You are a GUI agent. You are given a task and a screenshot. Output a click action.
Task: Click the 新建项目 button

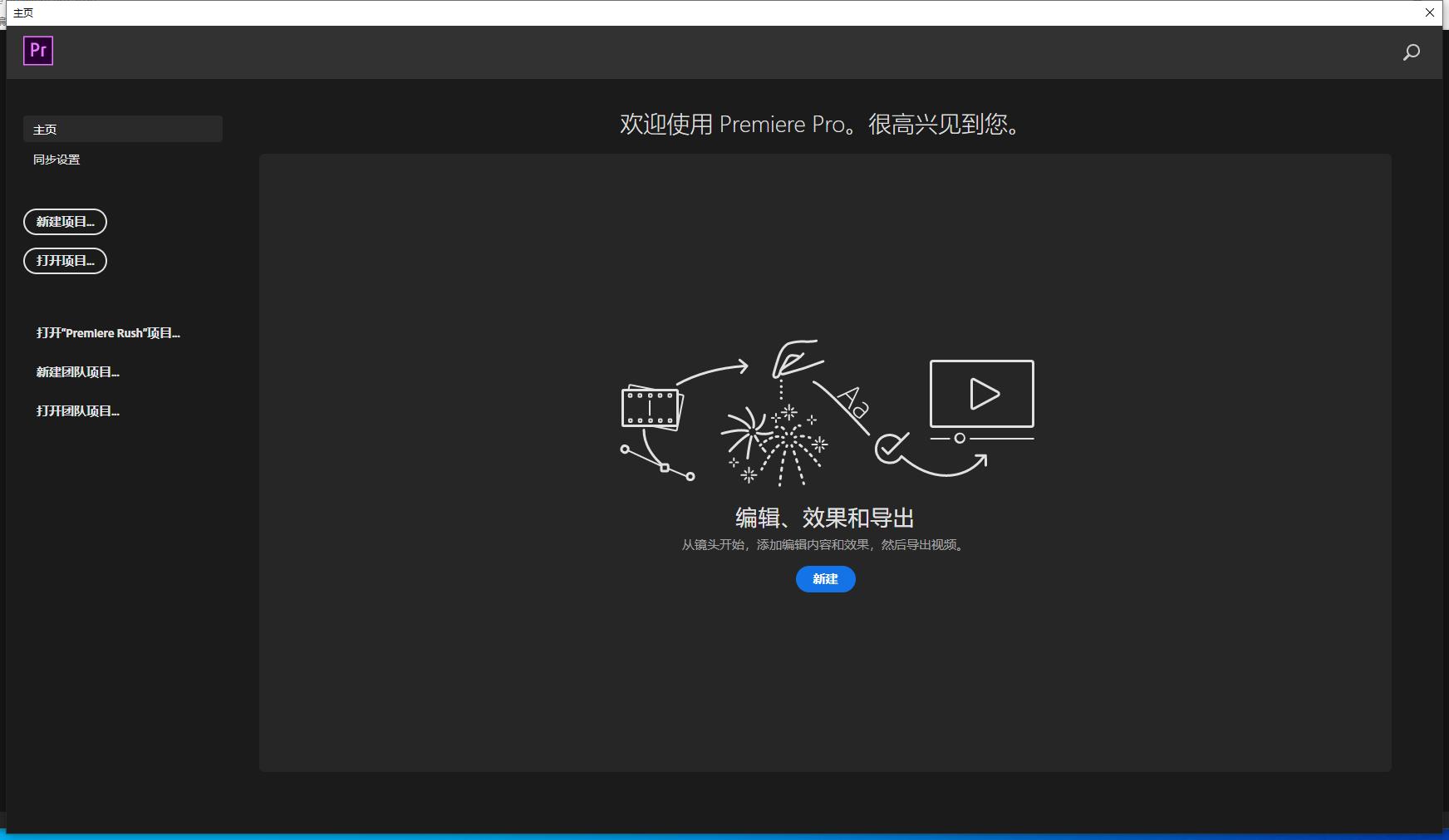point(65,222)
